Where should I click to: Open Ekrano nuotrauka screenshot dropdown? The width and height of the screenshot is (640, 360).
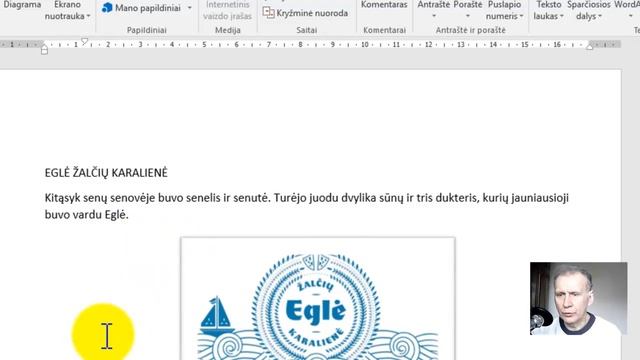67,11
